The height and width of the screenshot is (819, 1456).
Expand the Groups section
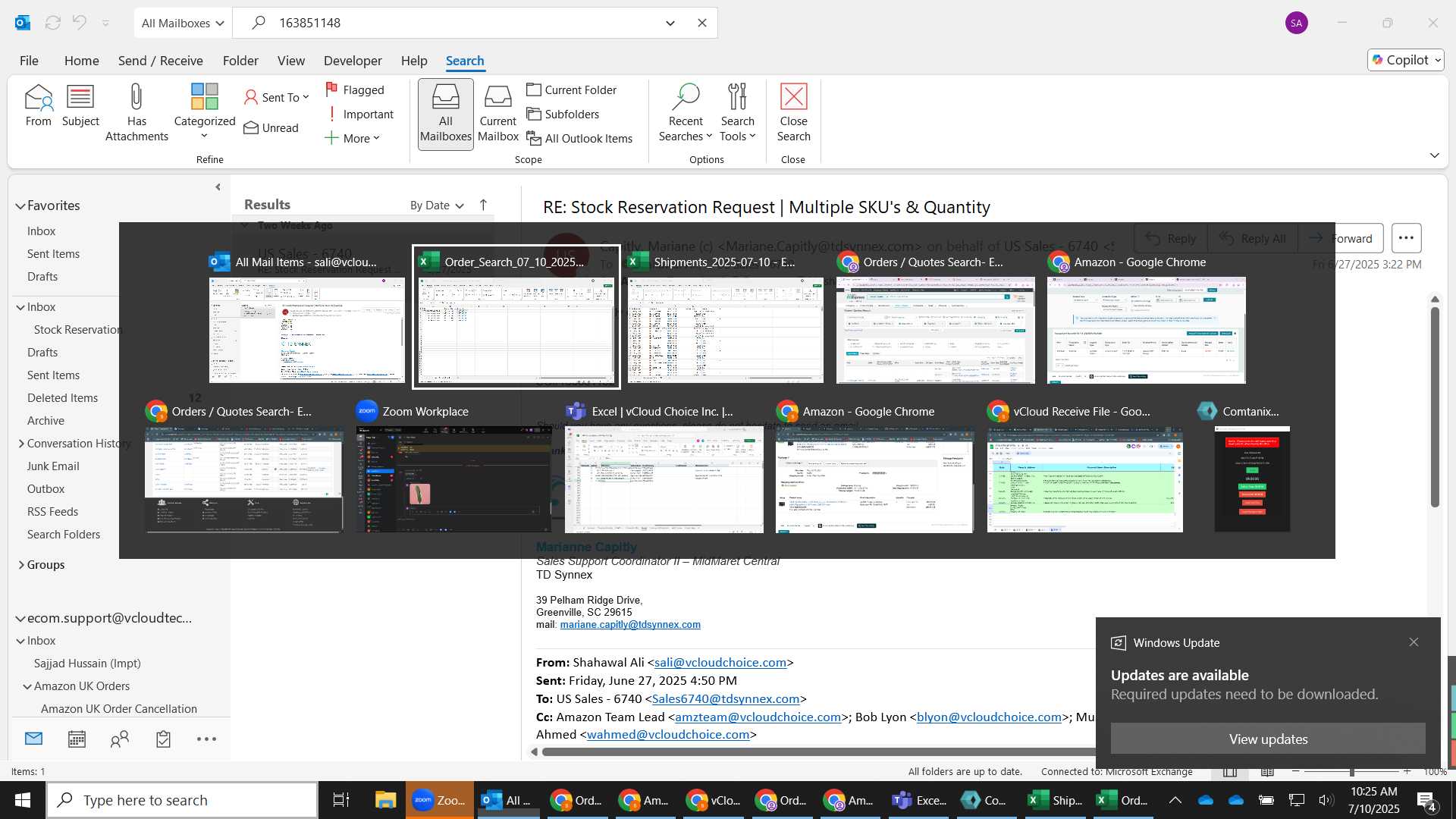(20, 565)
